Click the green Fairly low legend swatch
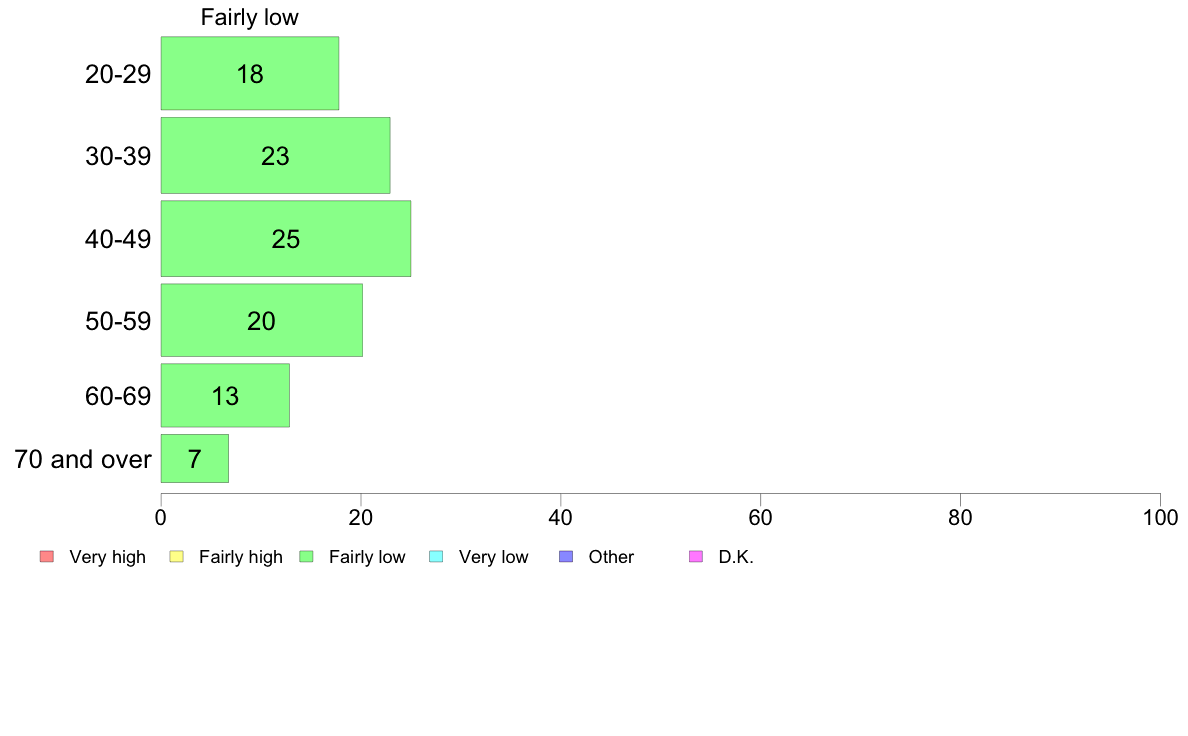Viewport: 1188px width, 736px height. (x=307, y=556)
